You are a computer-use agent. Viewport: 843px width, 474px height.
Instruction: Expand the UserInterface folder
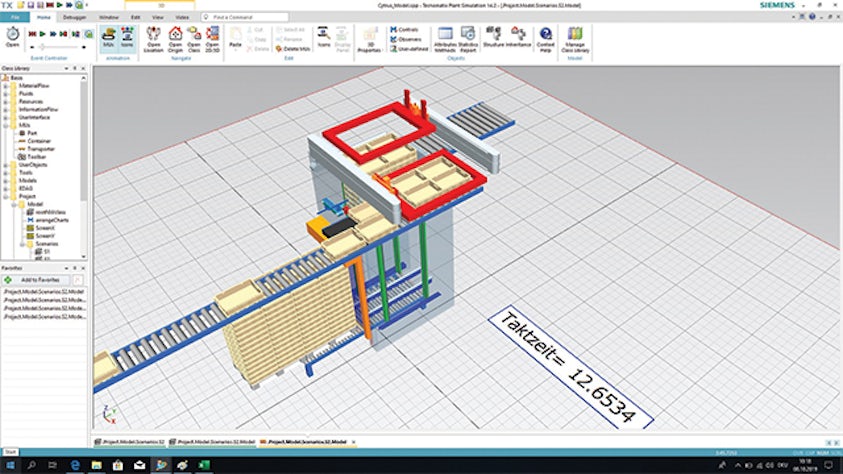[5, 117]
